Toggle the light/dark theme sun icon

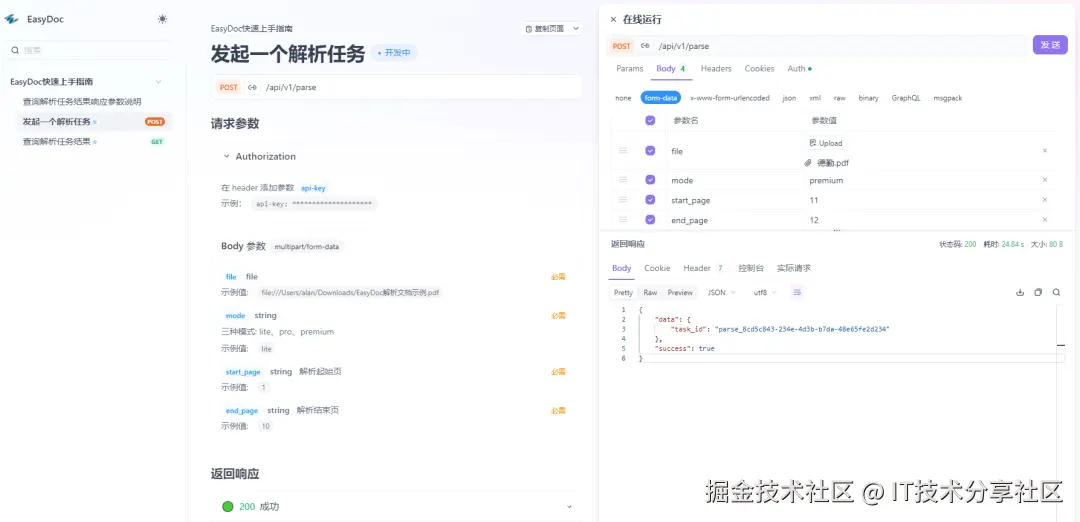click(162, 19)
